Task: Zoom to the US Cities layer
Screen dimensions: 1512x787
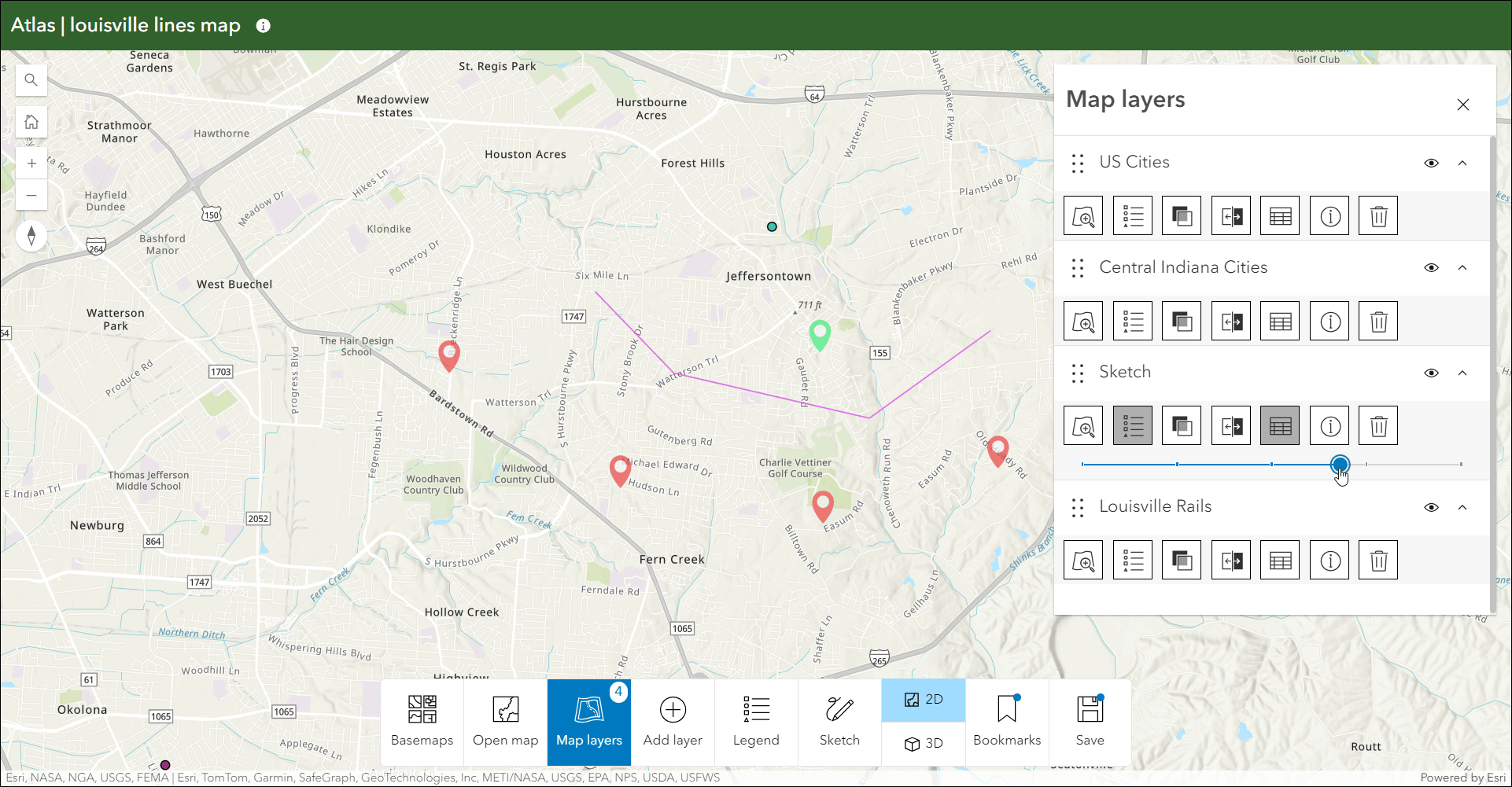Action: click(1083, 216)
